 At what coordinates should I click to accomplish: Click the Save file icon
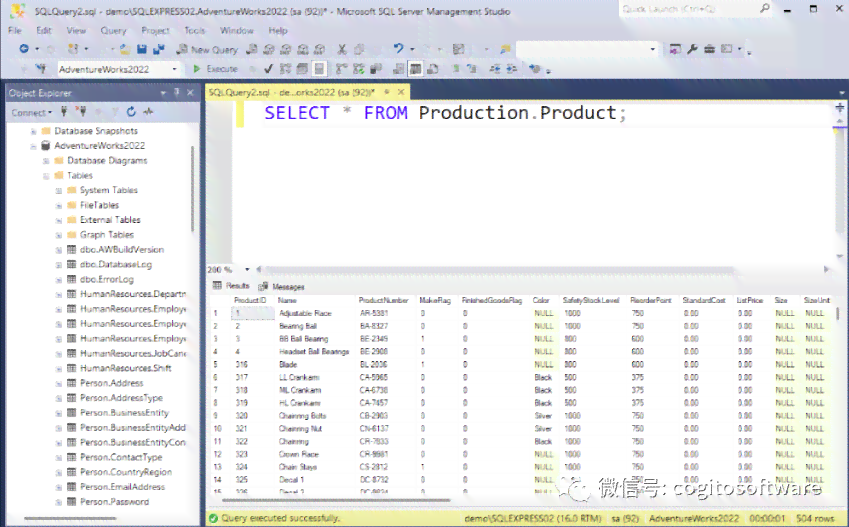[x=142, y=49]
